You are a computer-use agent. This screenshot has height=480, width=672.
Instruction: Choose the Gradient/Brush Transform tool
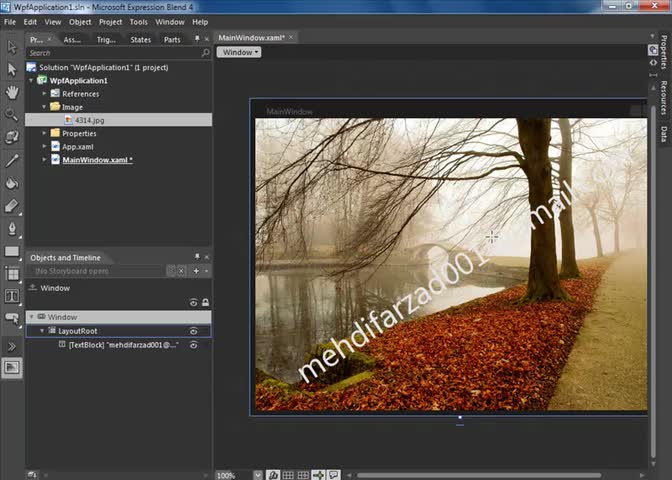pos(12,206)
